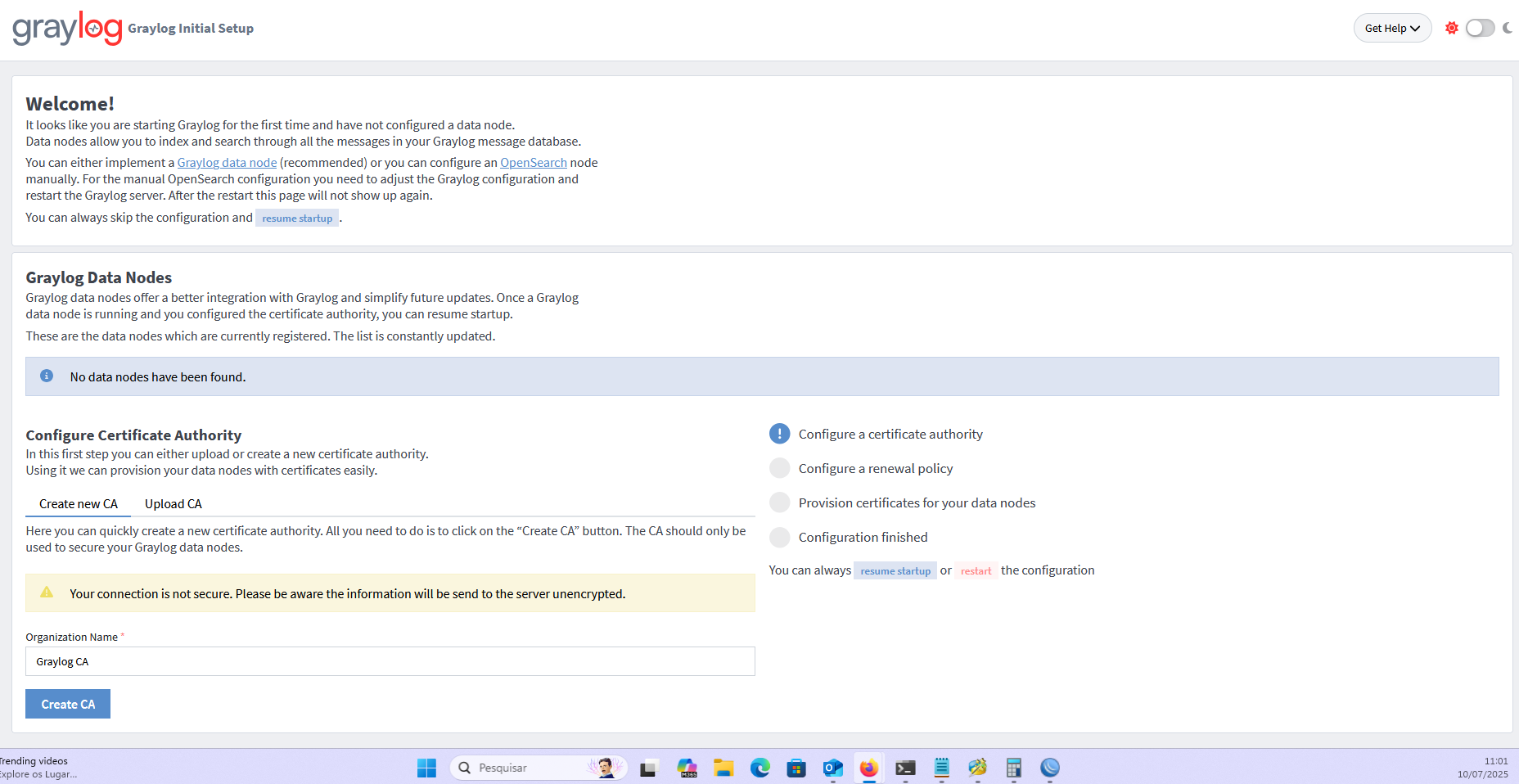Select the Provision certificates step circle

(x=779, y=502)
